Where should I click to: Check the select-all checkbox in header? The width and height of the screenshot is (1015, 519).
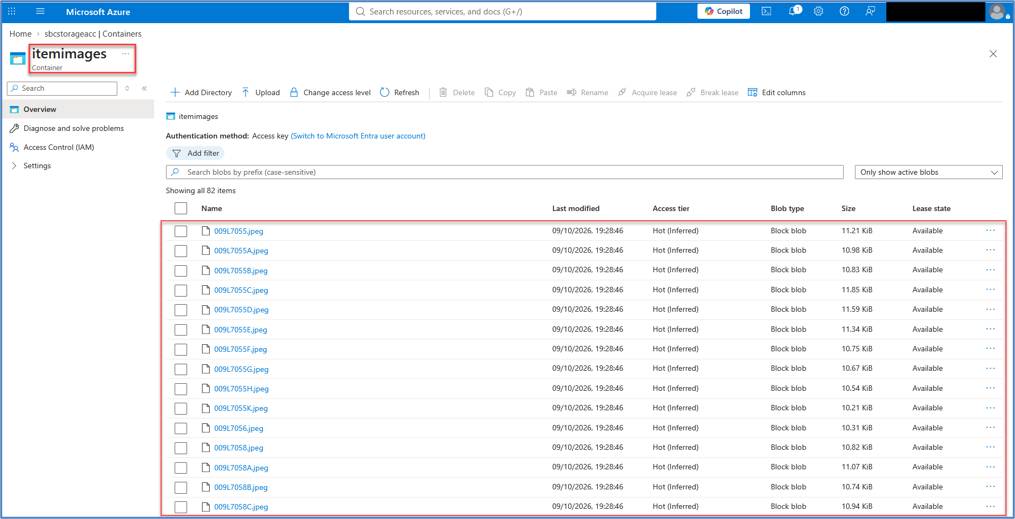coord(181,208)
